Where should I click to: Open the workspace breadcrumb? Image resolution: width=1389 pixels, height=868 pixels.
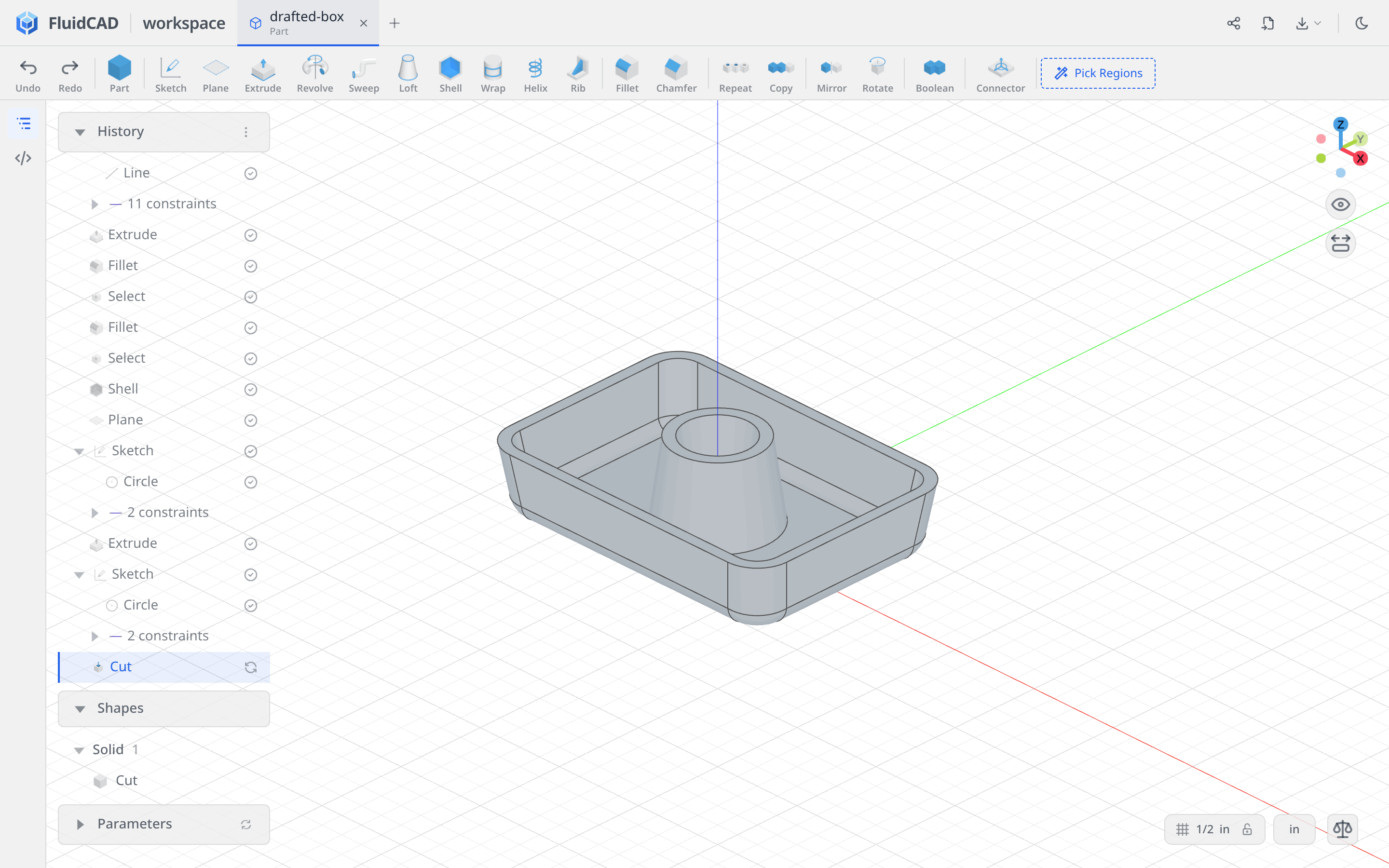point(184,23)
